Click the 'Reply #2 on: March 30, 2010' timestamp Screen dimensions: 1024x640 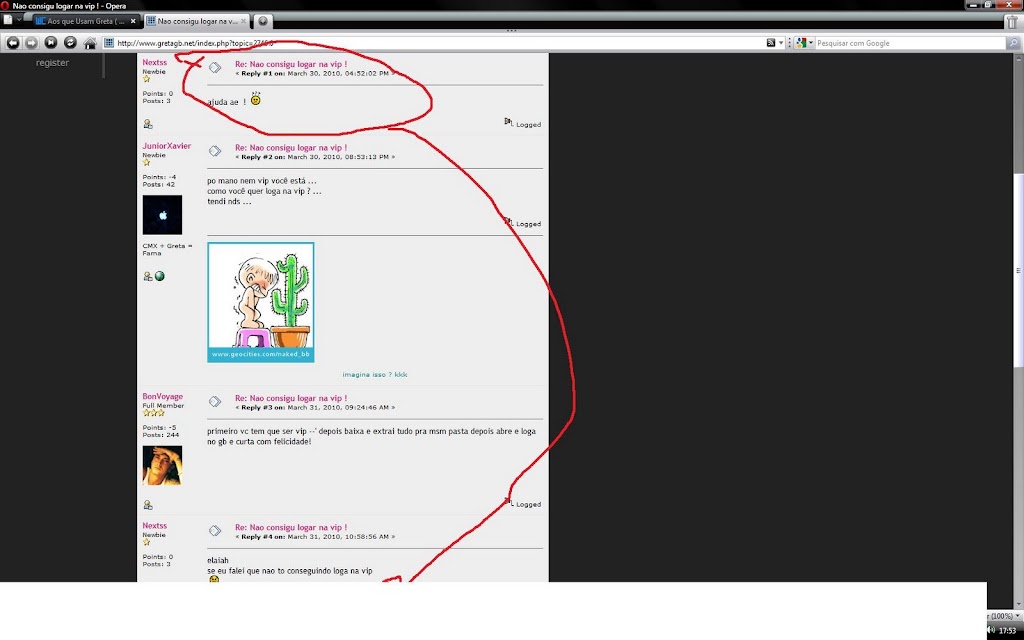[x=315, y=157]
